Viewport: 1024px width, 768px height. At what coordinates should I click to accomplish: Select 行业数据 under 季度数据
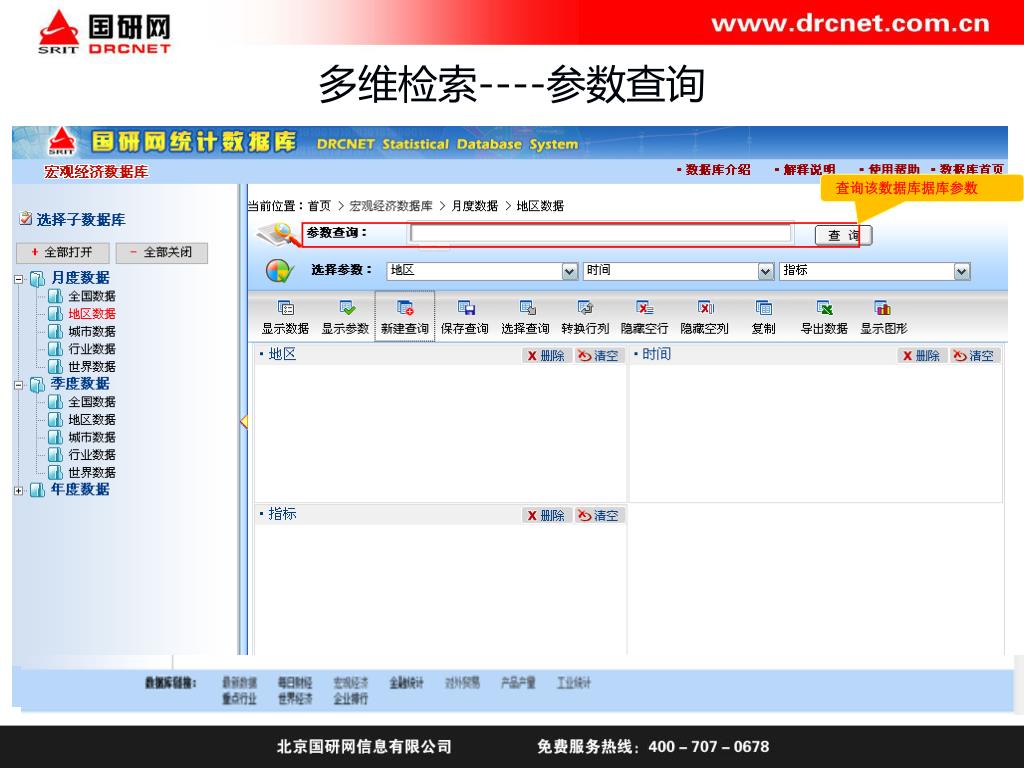pos(91,455)
